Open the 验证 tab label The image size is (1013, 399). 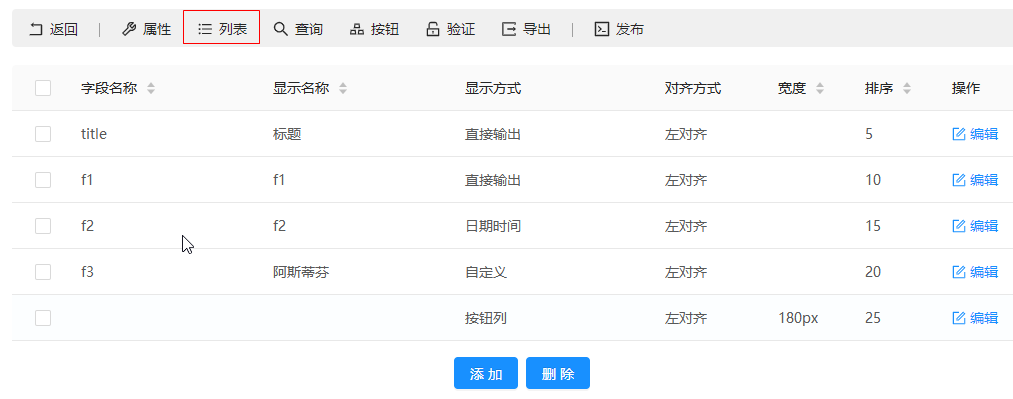click(461, 29)
